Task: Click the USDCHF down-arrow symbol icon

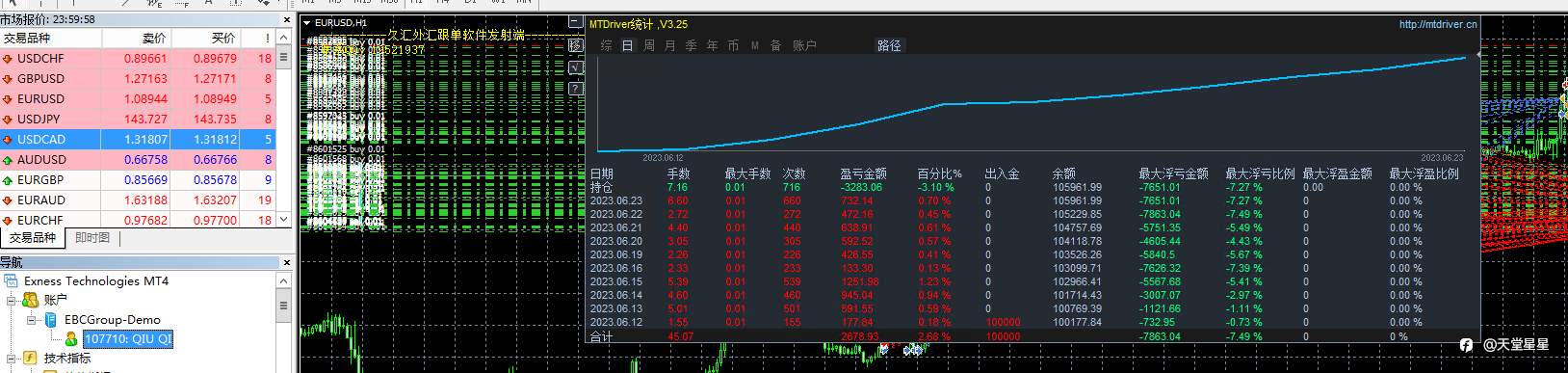Action: (9, 59)
